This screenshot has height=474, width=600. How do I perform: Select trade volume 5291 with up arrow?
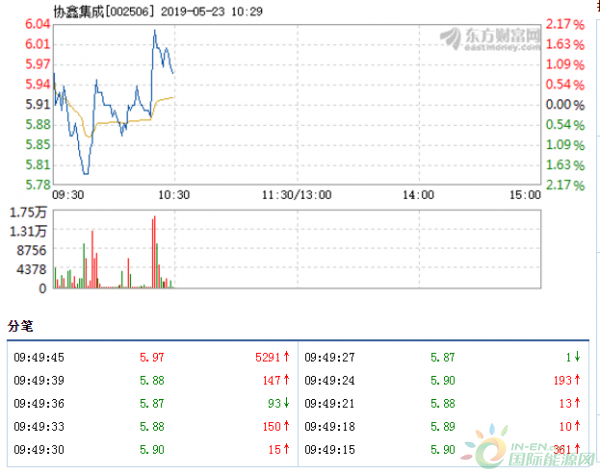tap(272, 358)
